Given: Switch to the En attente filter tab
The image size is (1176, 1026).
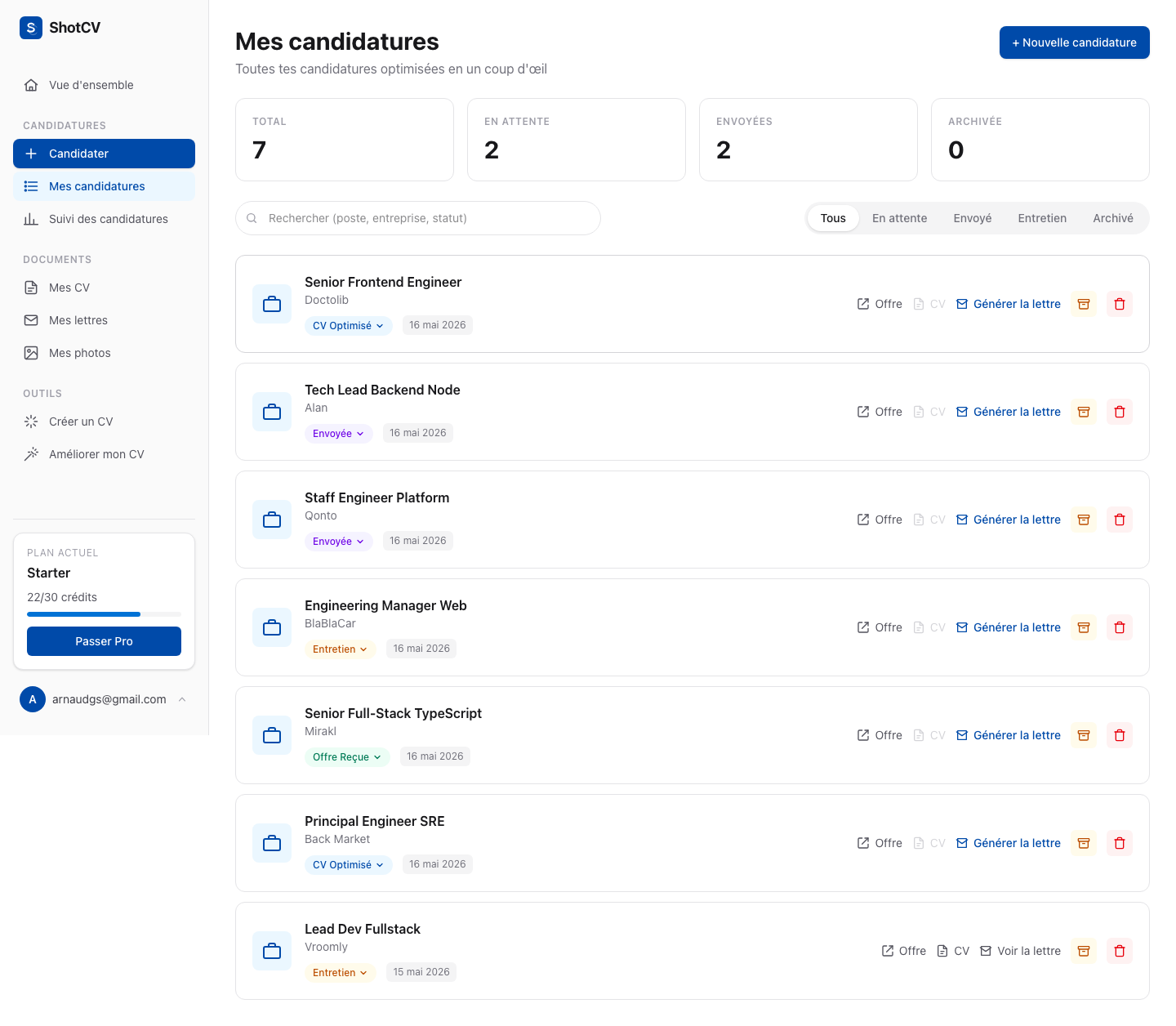Looking at the screenshot, I should pyautogui.click(x=899, y=218).
